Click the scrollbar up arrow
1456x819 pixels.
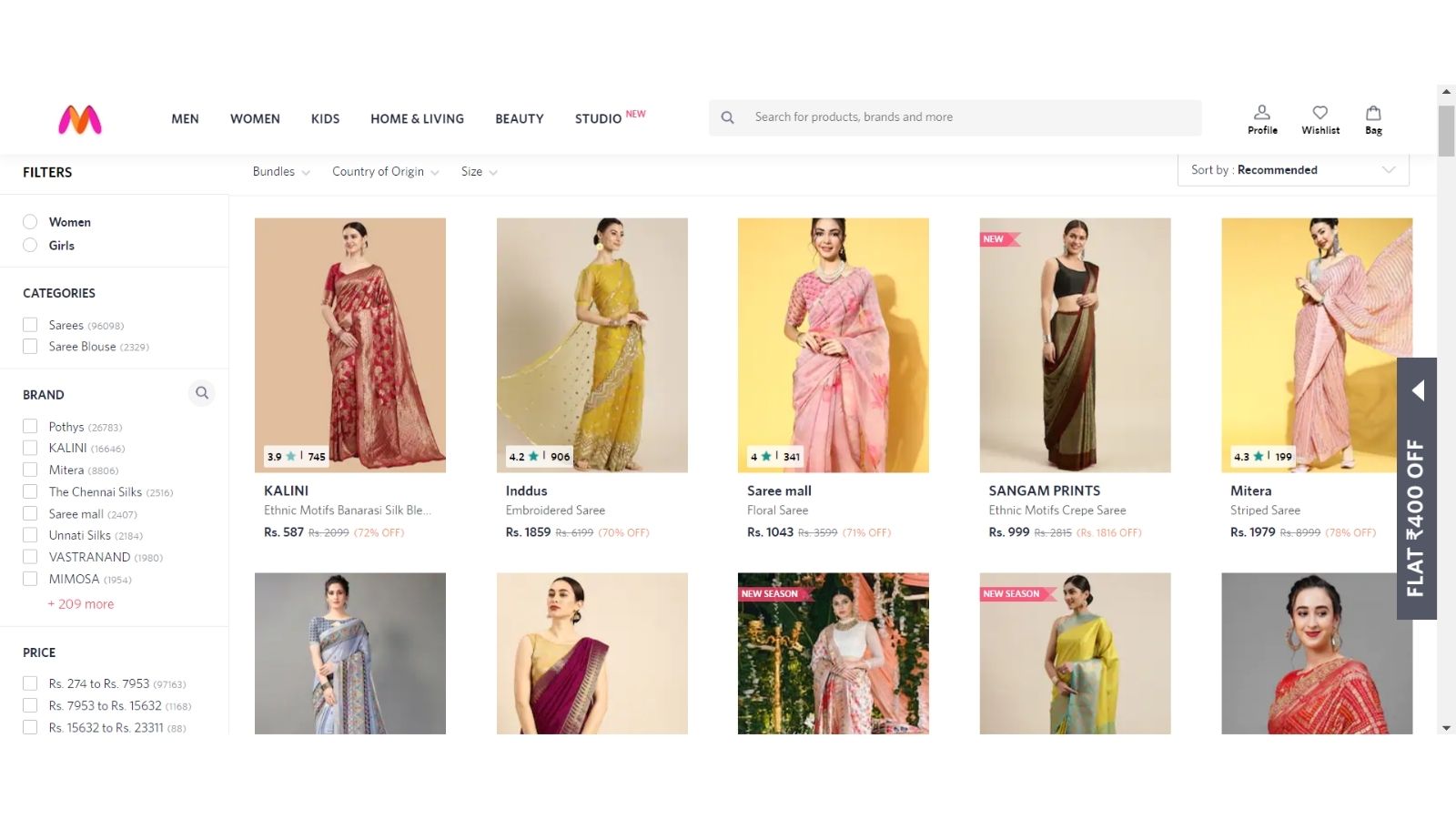pos(1445,91)
